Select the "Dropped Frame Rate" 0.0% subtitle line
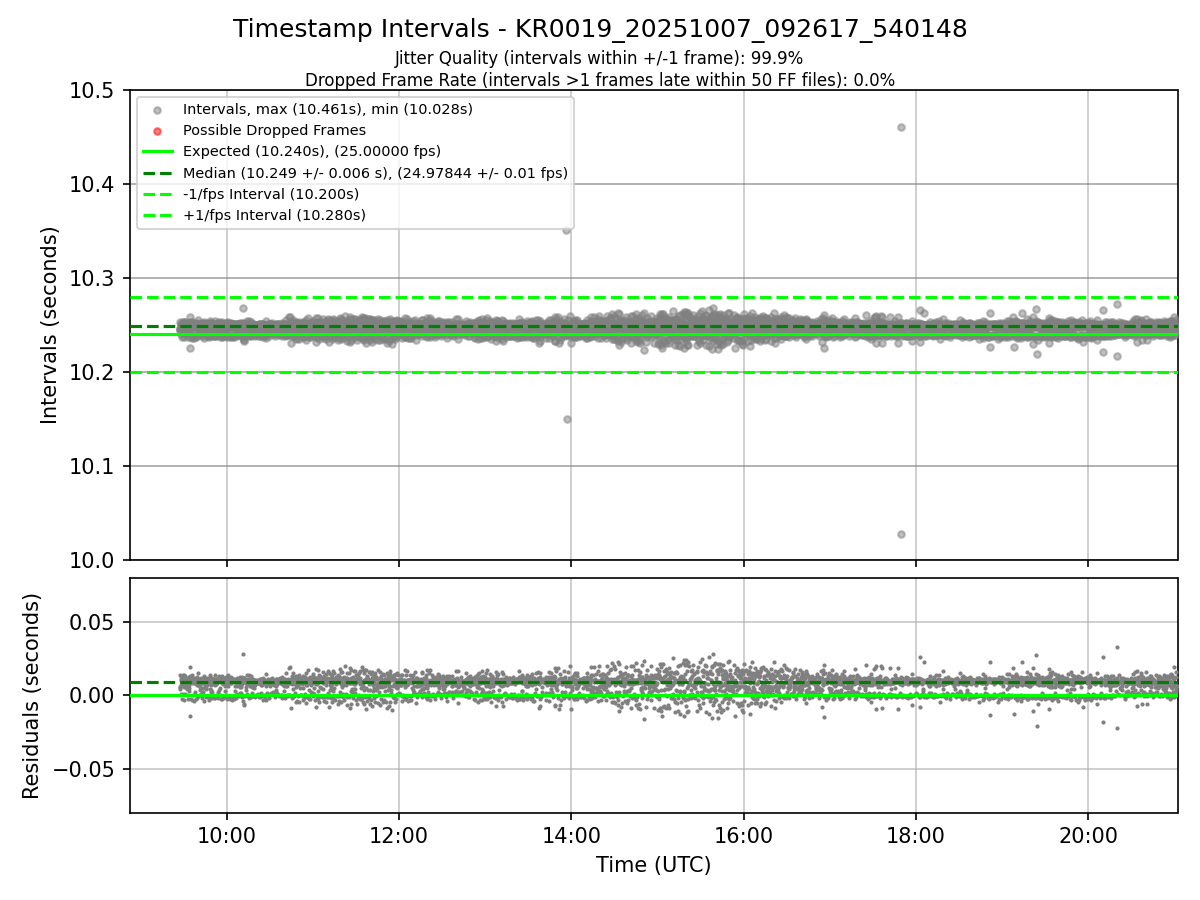This screenshot has height=900, width=1200. click(x=600, y=80)
